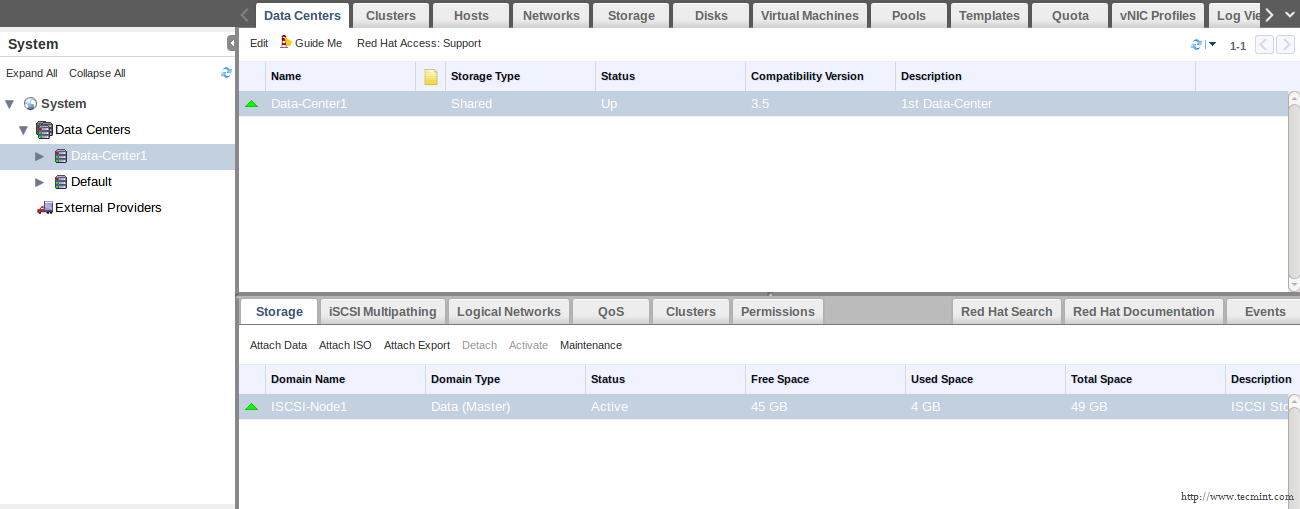This screenshot has height=509, width=1300.
Task: Click the Attach ISO action
Action: [345, 345]
